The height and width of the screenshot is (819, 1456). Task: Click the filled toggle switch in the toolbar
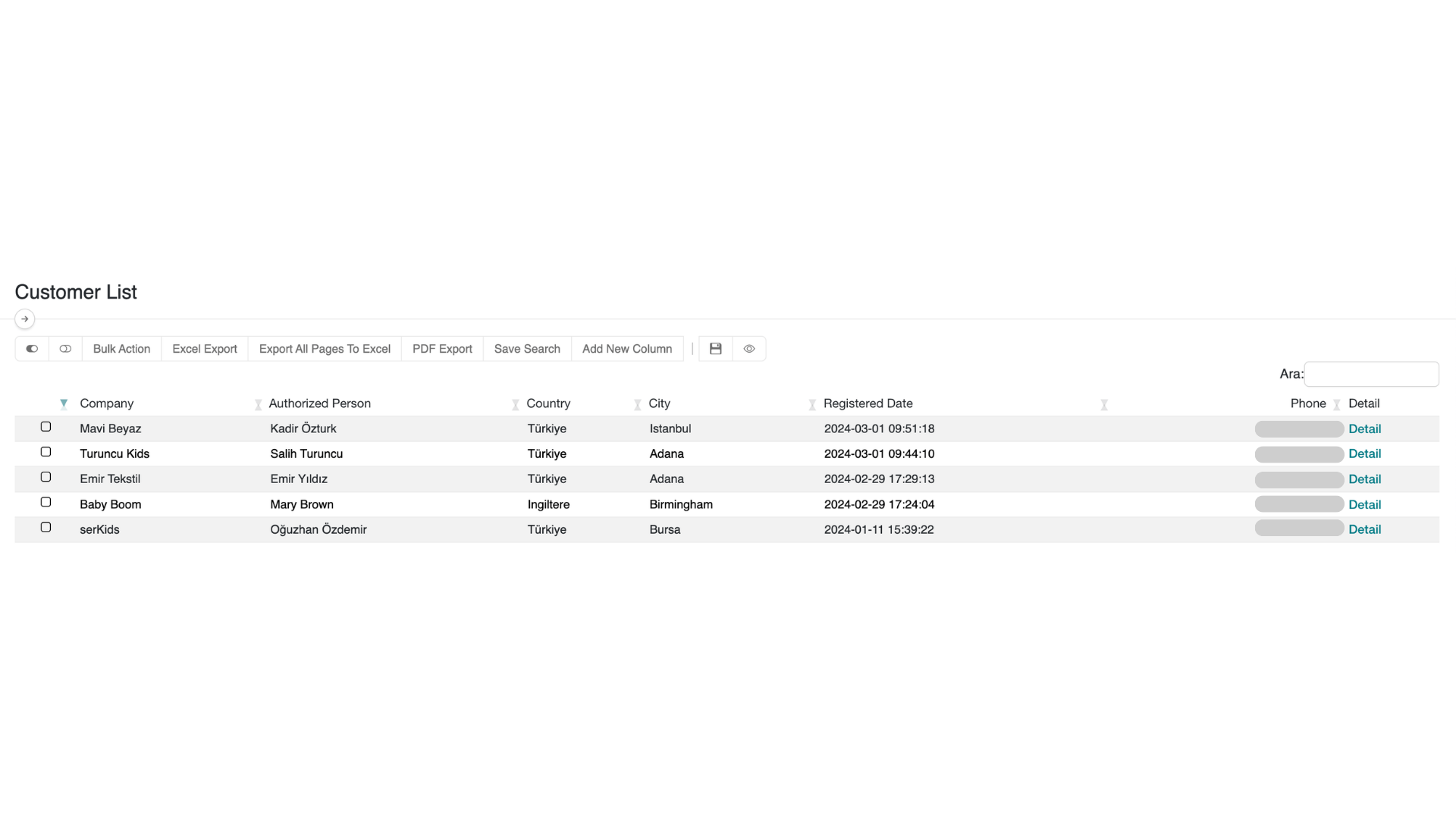pyautogui.click(x=31, y=348)
